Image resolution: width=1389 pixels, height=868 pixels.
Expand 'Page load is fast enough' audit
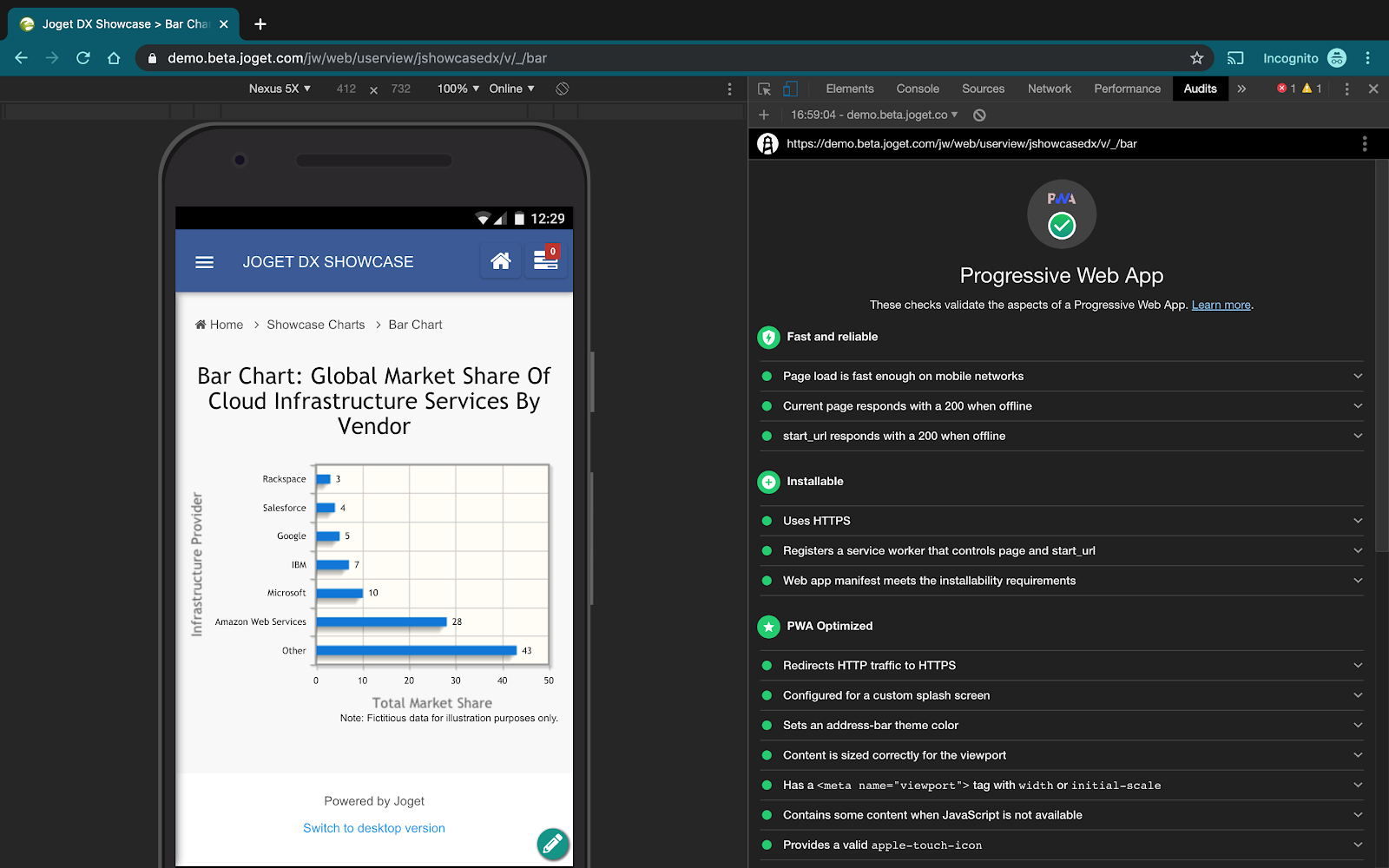tap(1062, 376)
